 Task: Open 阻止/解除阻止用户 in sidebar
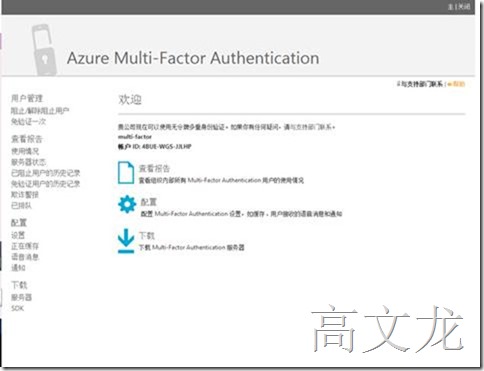coord(40,111)
